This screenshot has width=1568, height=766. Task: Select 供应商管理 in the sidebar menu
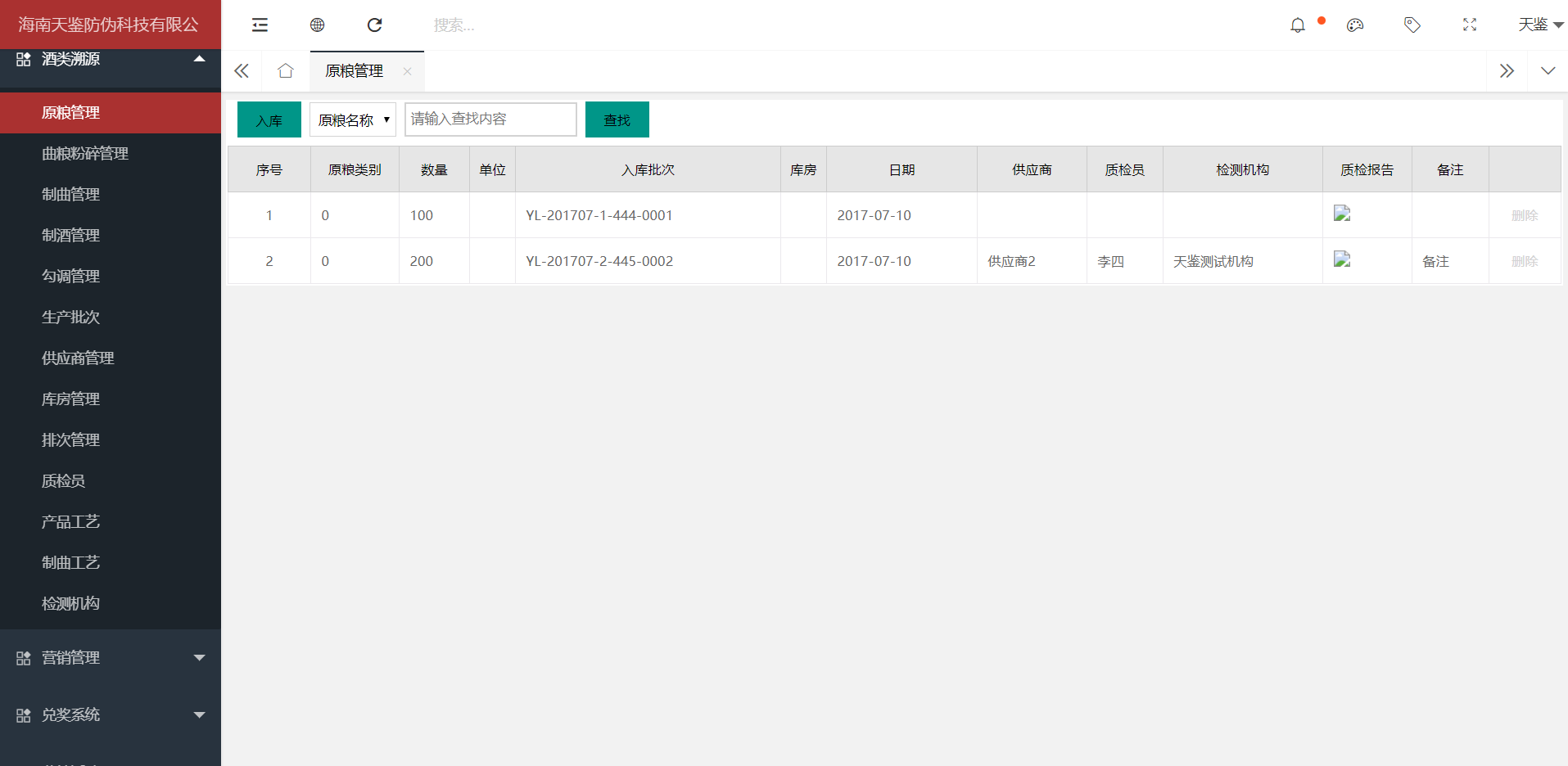(78, 358)
